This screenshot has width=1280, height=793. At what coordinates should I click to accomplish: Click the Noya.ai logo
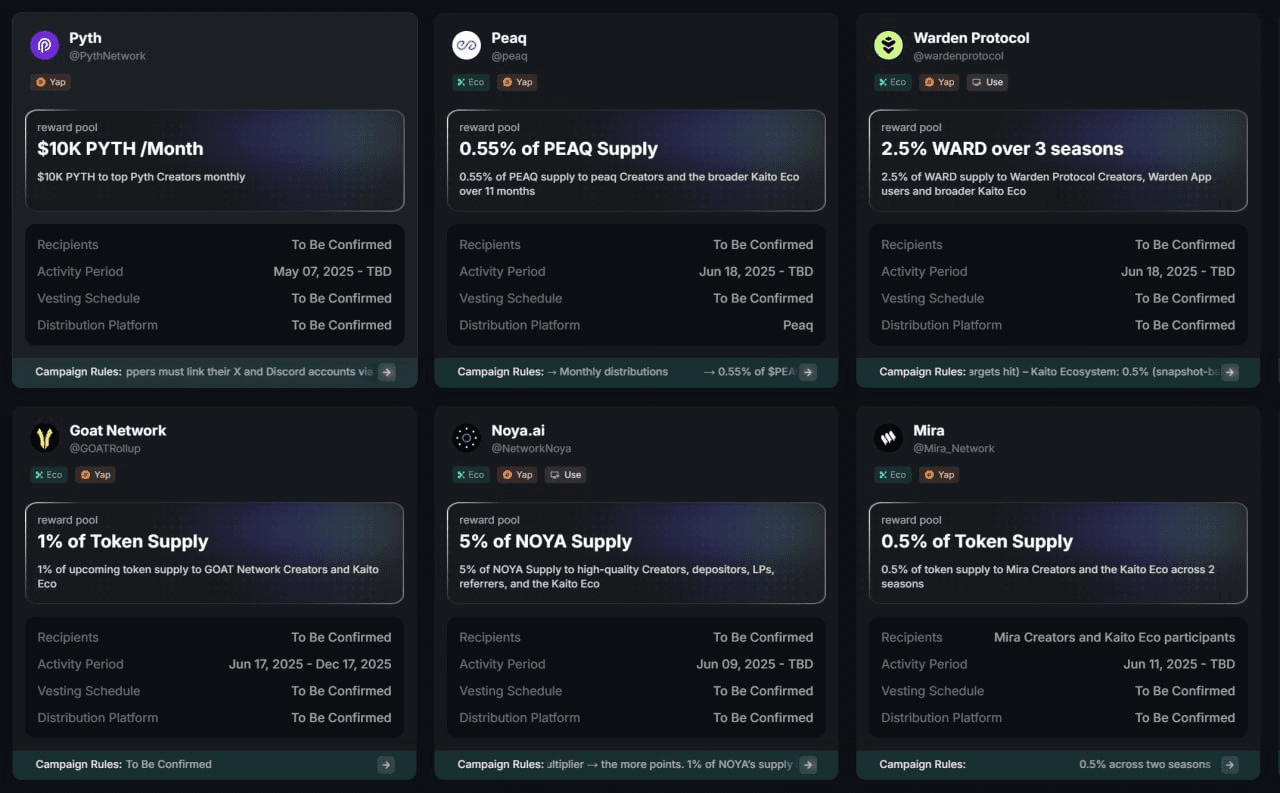click(x=466, y=438)
